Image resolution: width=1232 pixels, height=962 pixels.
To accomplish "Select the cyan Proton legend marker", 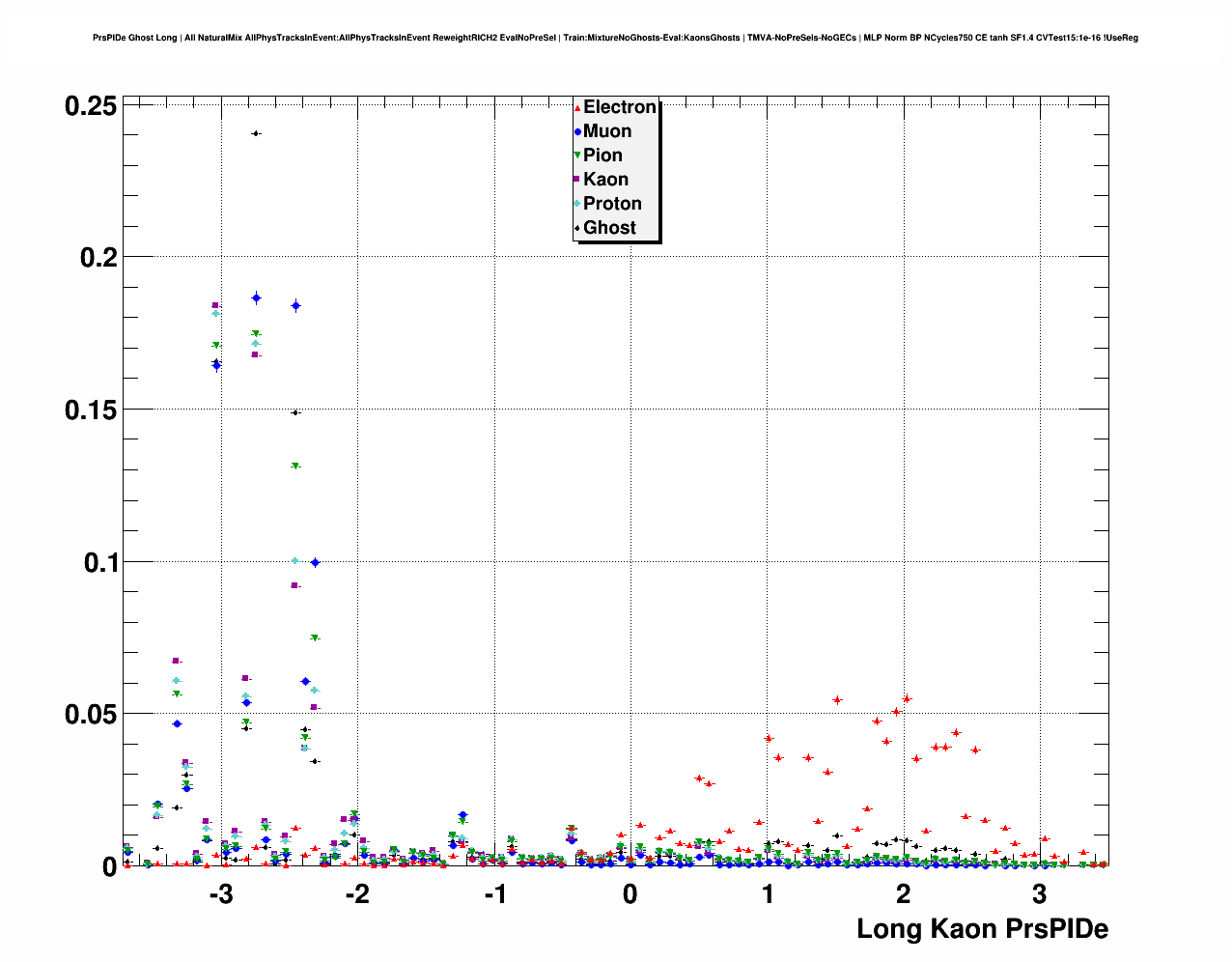I will click(x=577, y=204).
